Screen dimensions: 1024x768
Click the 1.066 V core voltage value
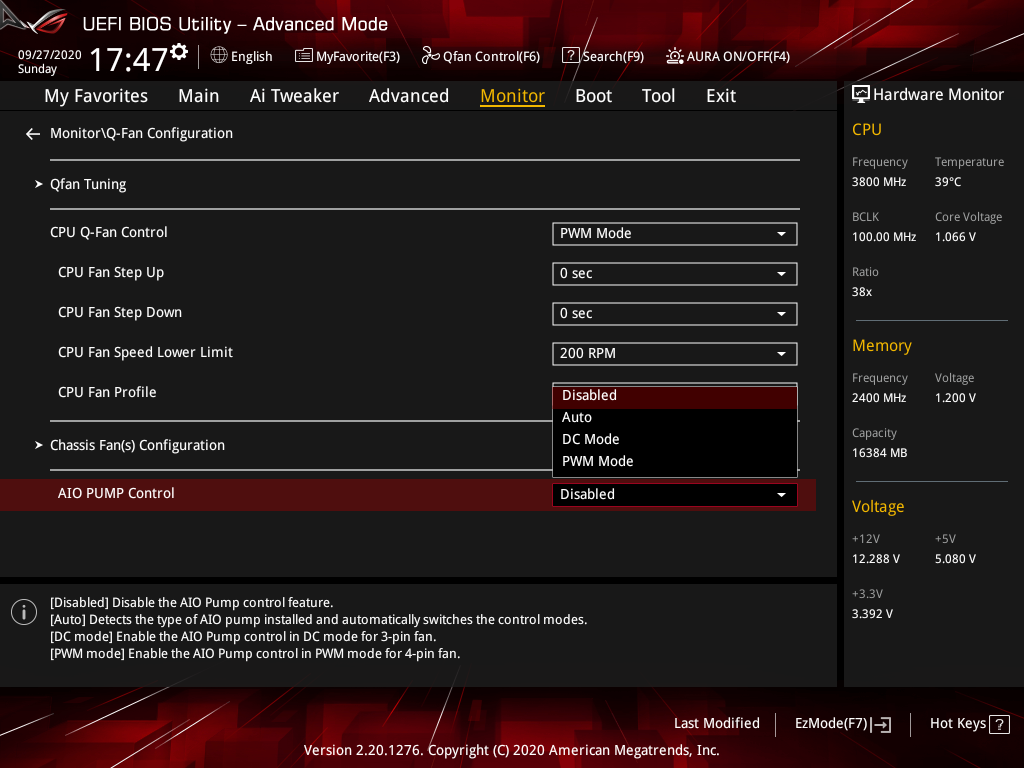(x=955, y=237)
